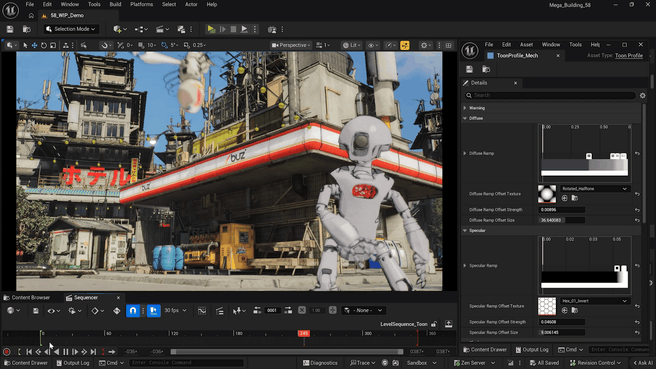This screenshot has height=369, width=656.
Task: Save the sequence with Sequencer disk icon
Action: 36,310
